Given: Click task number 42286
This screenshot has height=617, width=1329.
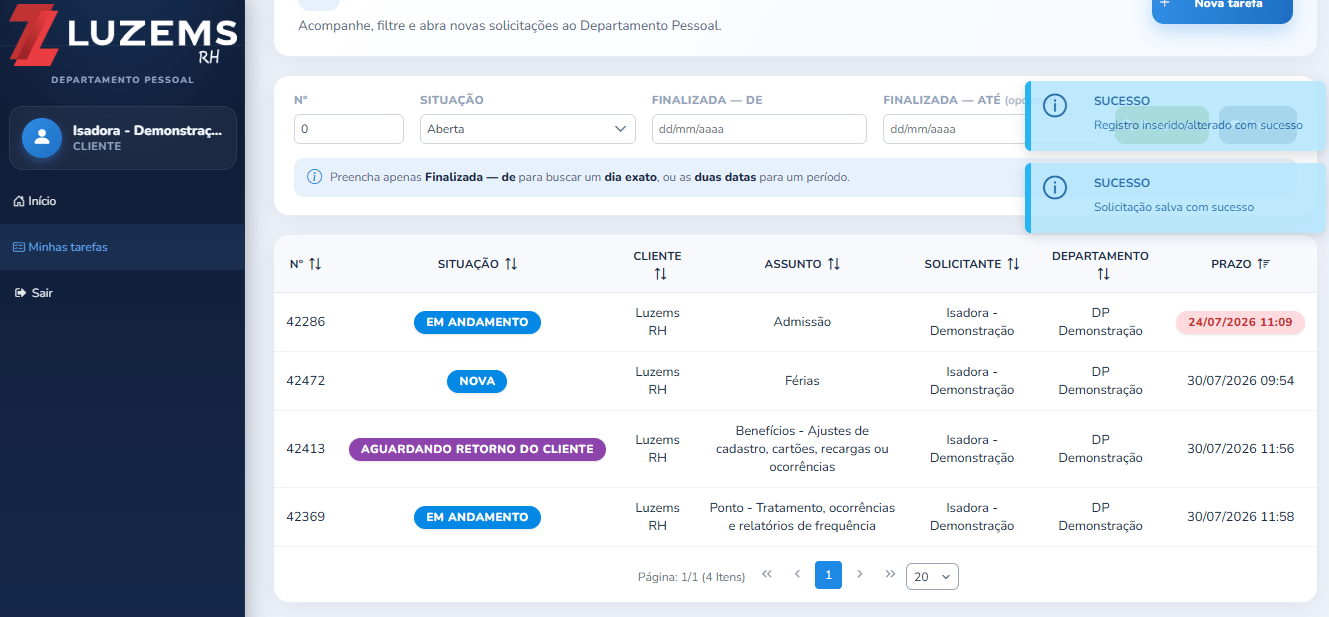Looking at the screenshot, I should coord(305,322).
